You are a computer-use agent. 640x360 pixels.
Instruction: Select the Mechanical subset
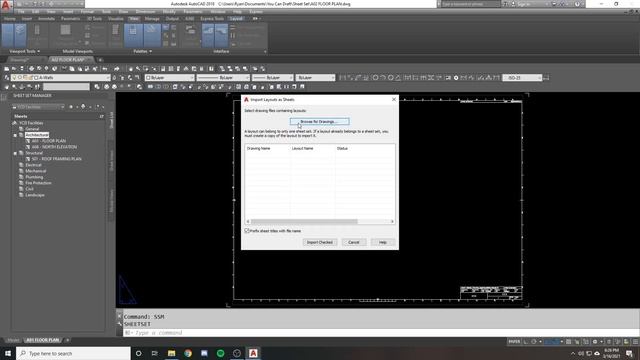click(x=36, y=171)
